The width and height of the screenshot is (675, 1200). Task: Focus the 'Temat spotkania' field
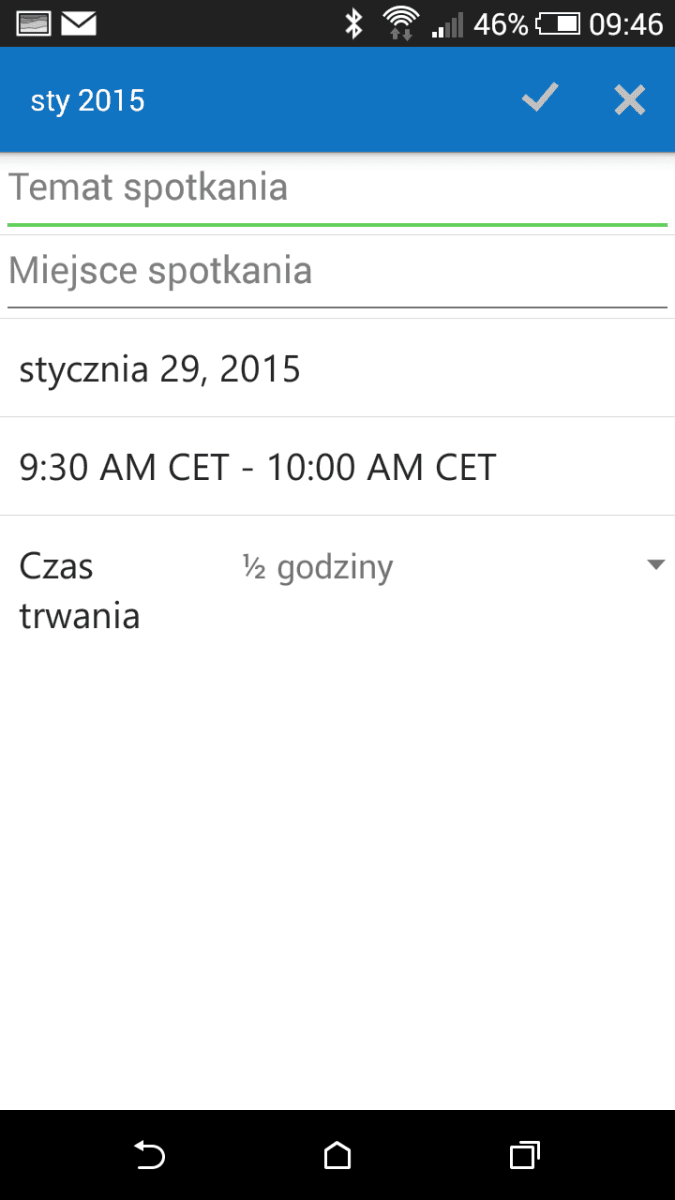pos(337,190)
